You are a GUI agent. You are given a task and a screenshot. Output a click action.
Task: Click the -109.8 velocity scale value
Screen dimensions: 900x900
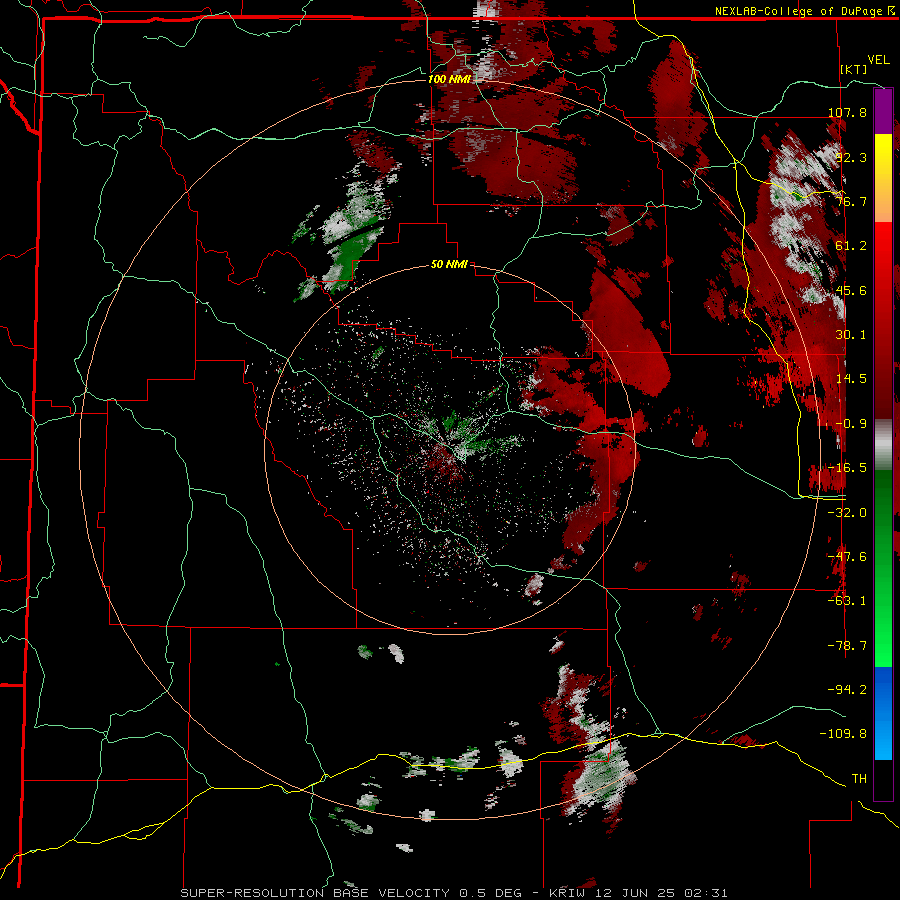[x=844, y=734]
